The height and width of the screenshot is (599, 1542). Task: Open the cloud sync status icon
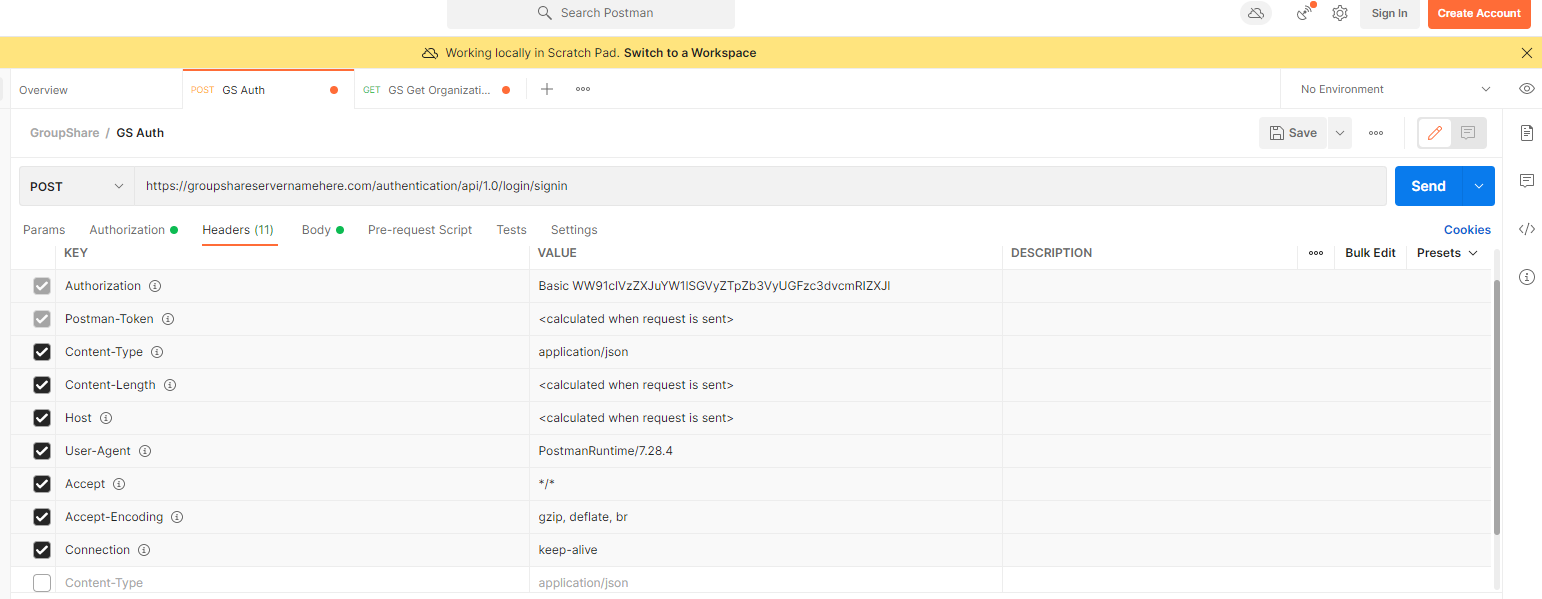pos(1256,13)
